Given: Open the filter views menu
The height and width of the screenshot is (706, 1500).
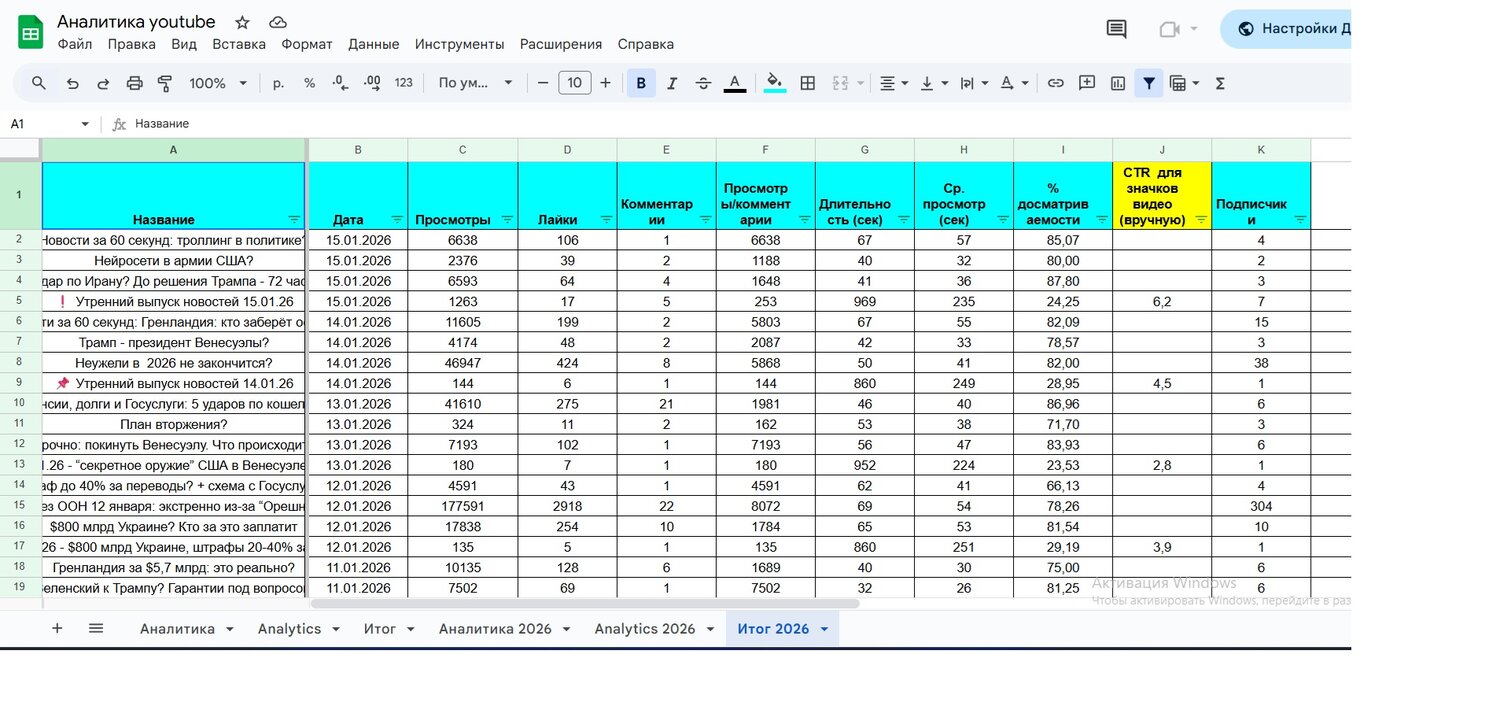Looking at the screenshot, I should tap(1184, 83).
